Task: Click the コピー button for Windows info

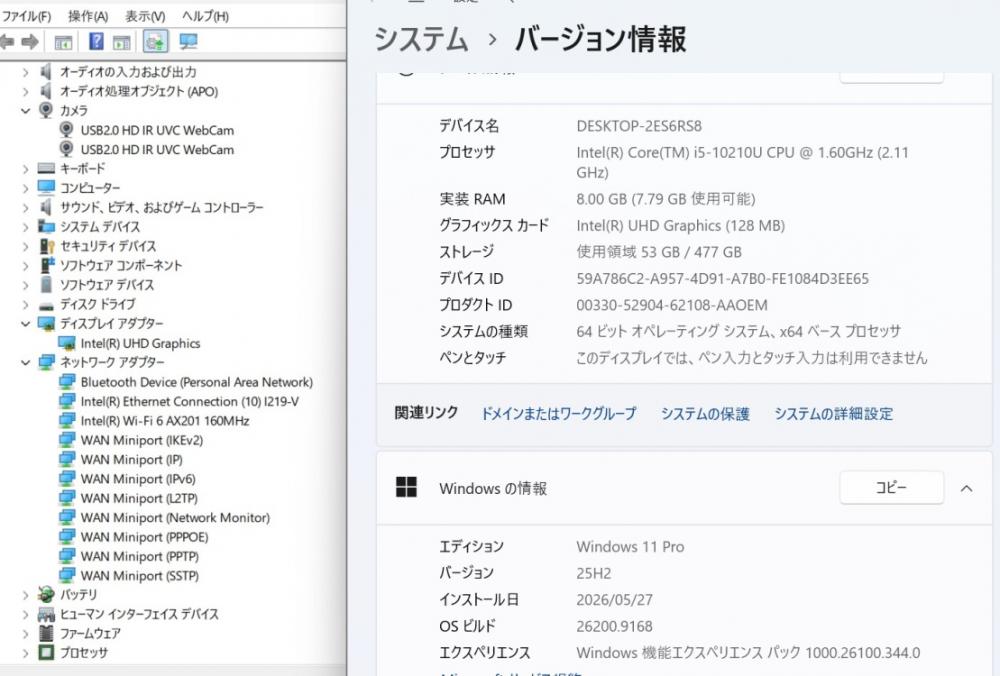Action: pos(892,487)
